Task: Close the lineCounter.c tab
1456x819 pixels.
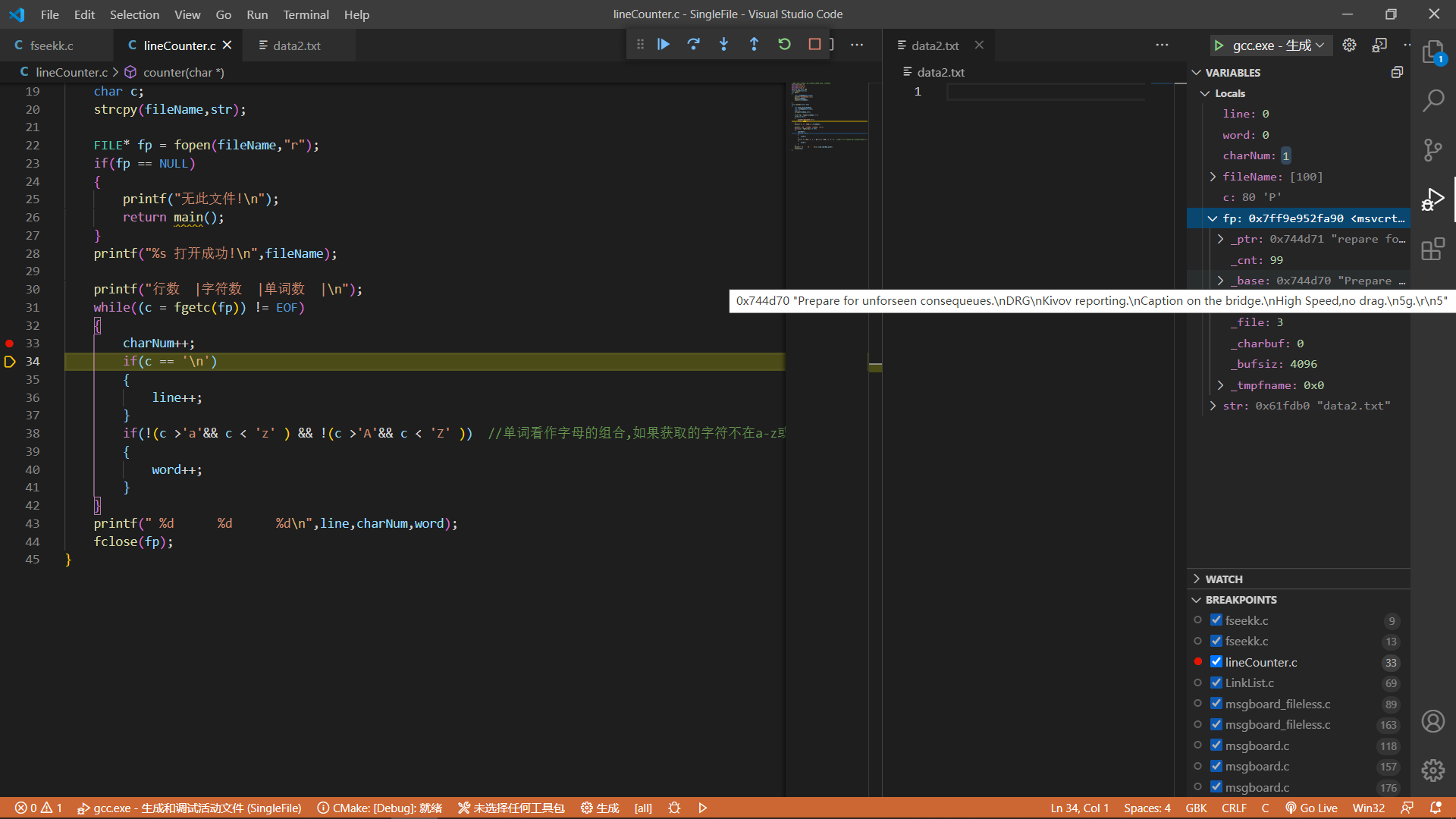Action: [x=227, y=45]
